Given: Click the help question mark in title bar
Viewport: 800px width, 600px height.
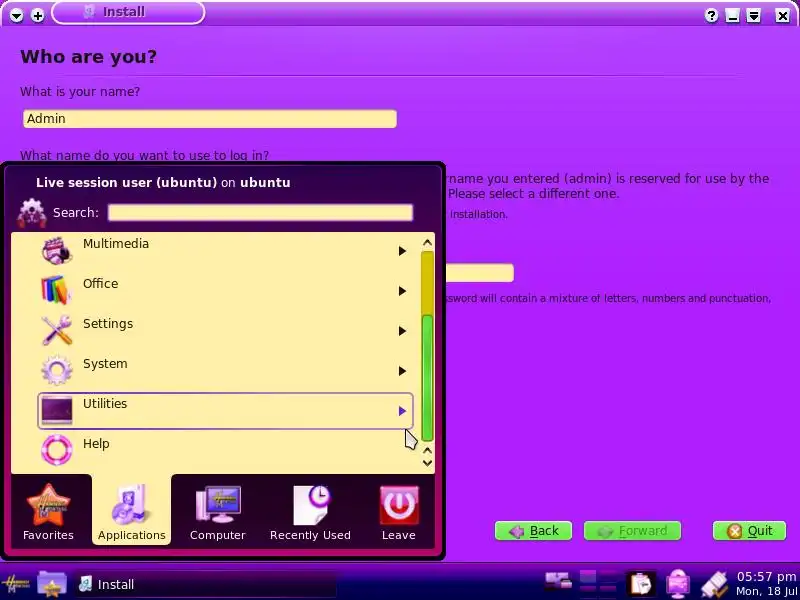Looking at the screenshot, I should [x=711, y=15].
